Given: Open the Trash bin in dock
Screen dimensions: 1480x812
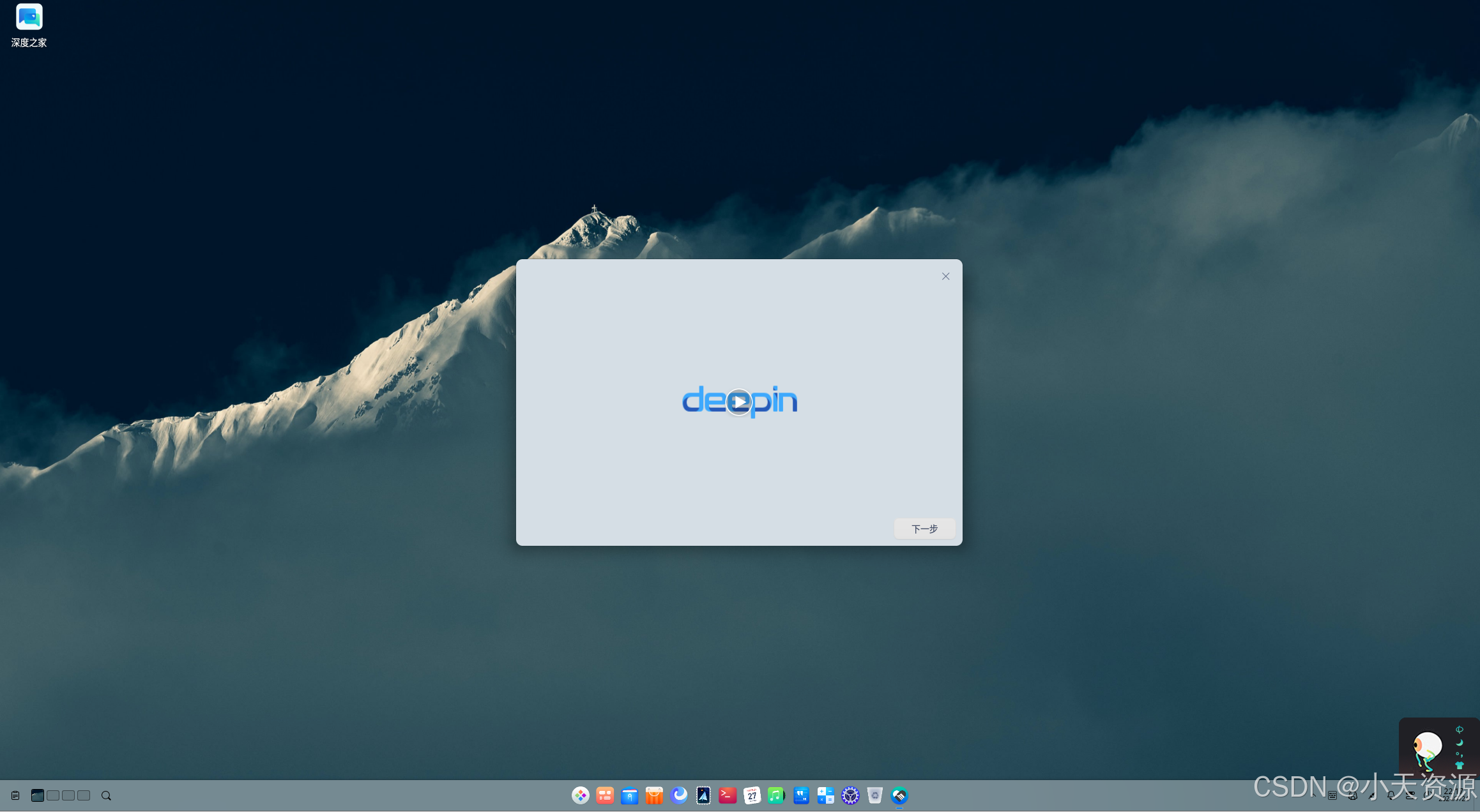Looking at the screenshot, I should click(875, 795).
